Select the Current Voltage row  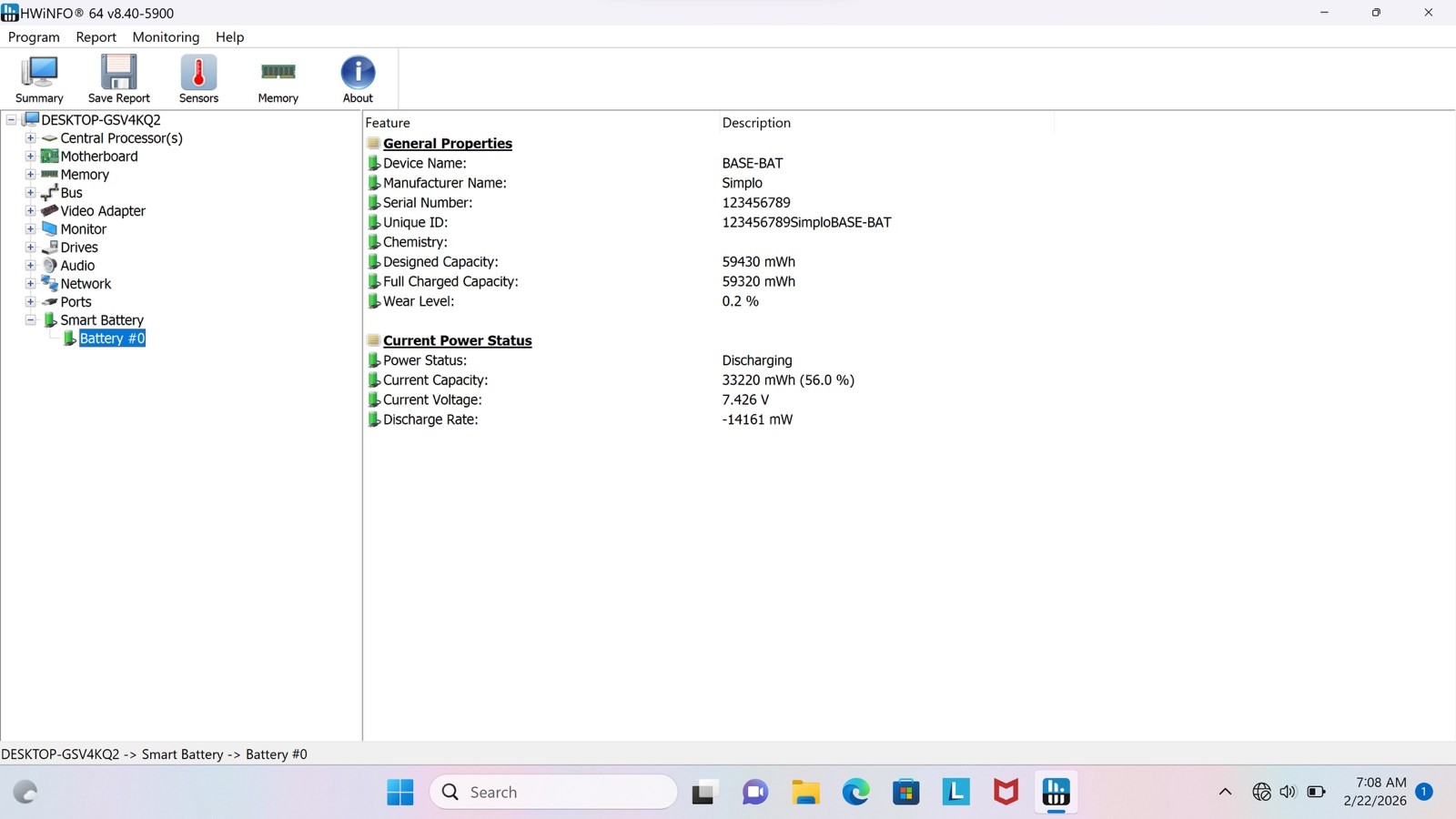pos(710,399)
